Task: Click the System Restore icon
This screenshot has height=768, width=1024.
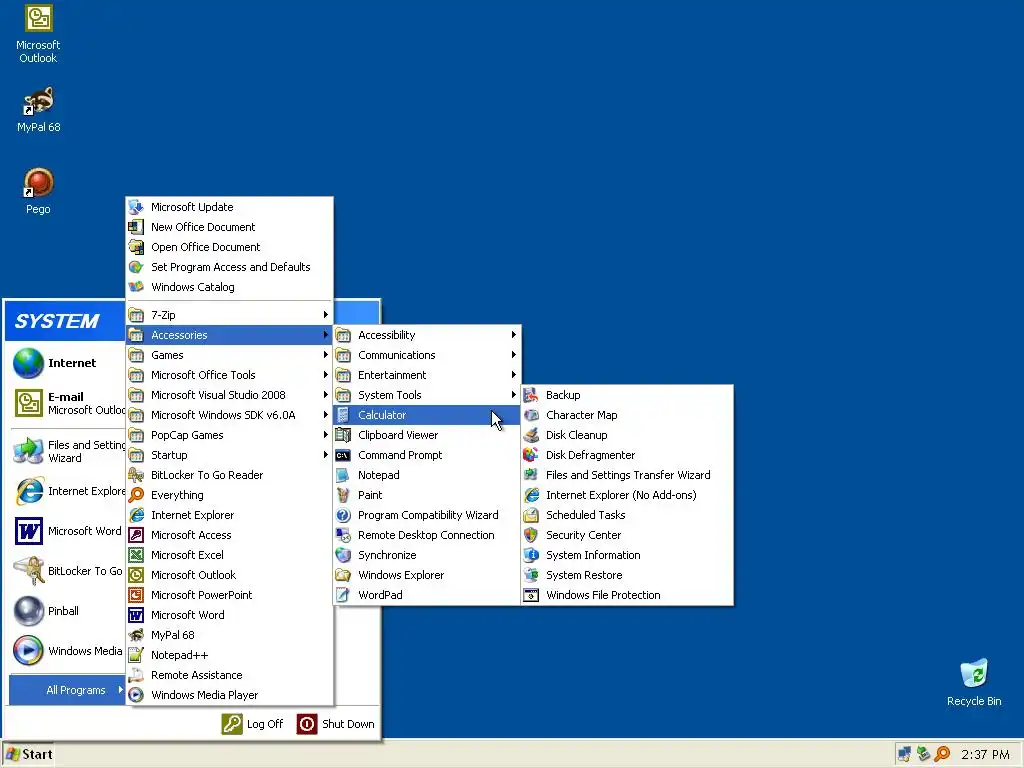Action: tap(531, 575)
